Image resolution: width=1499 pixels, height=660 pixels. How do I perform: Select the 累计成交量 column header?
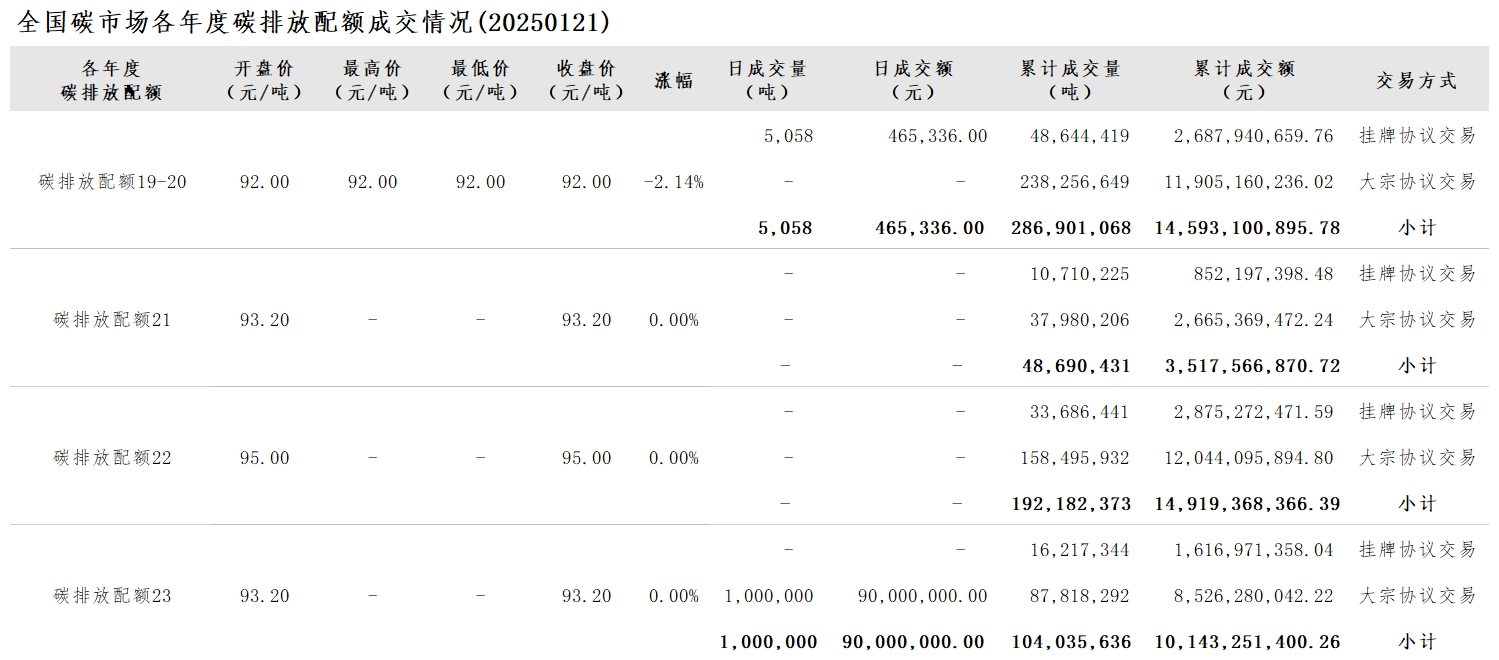[1070, 80]
